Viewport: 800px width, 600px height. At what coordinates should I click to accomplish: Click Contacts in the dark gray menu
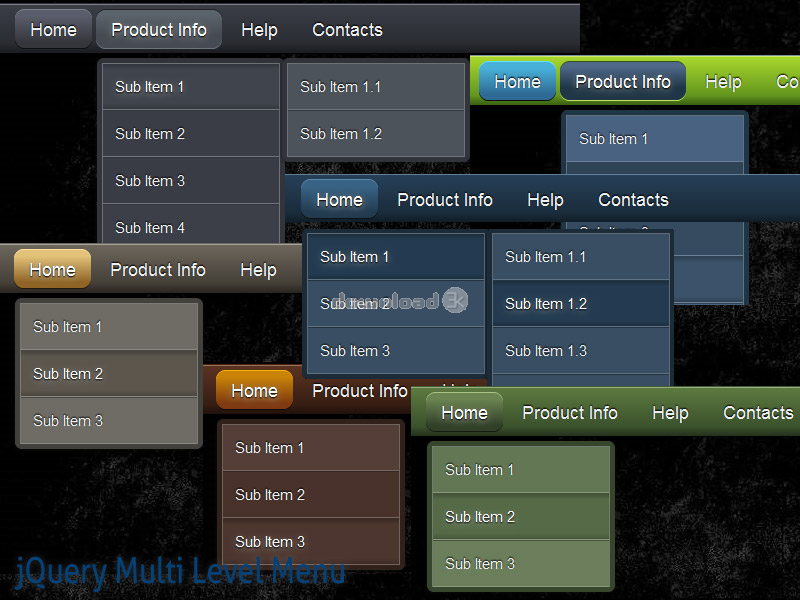pyautogui.click(x=347, y=30)
